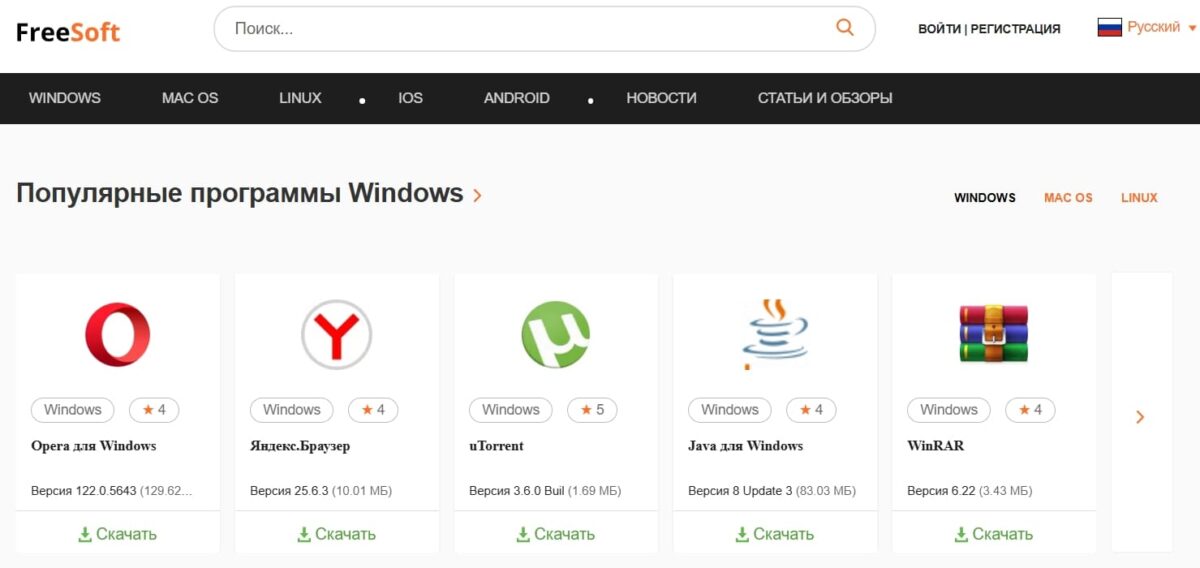Image resolution: width=1200 pixels, height=568 pixels.
Task: Select the orange MAC OS filter tab
Action: click(x=1068, y=198)
